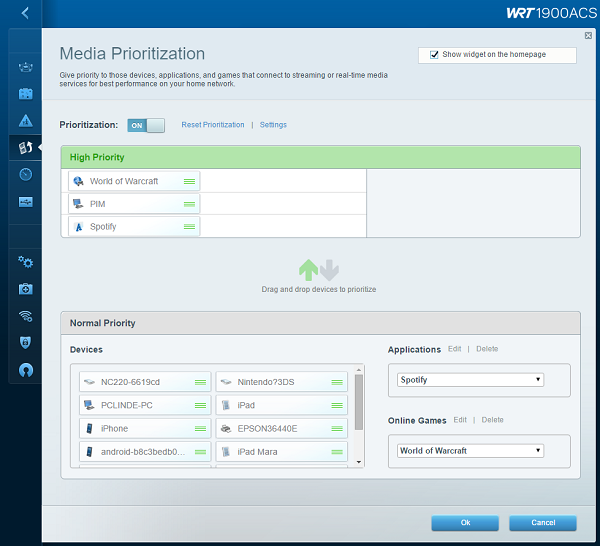Select the PCLINDE-PC device entry
600x546 pixels.
tap(145, 405)
